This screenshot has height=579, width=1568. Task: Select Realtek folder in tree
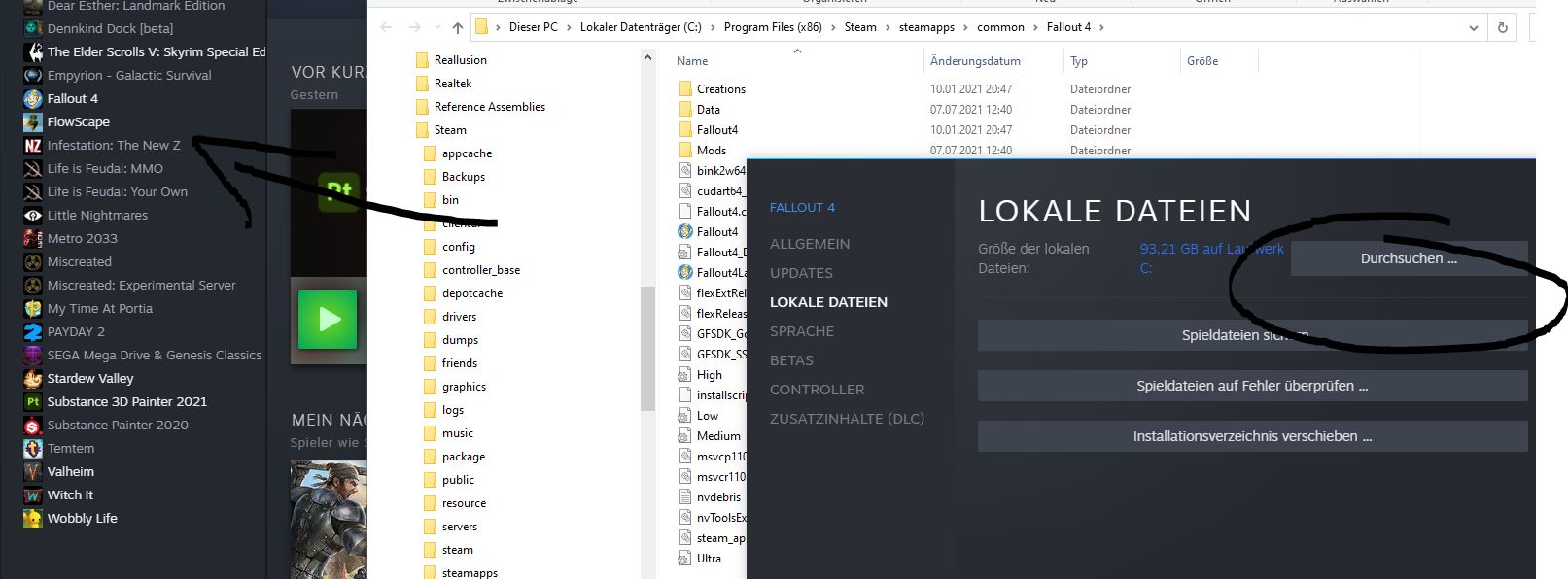[x=452, y=84]
